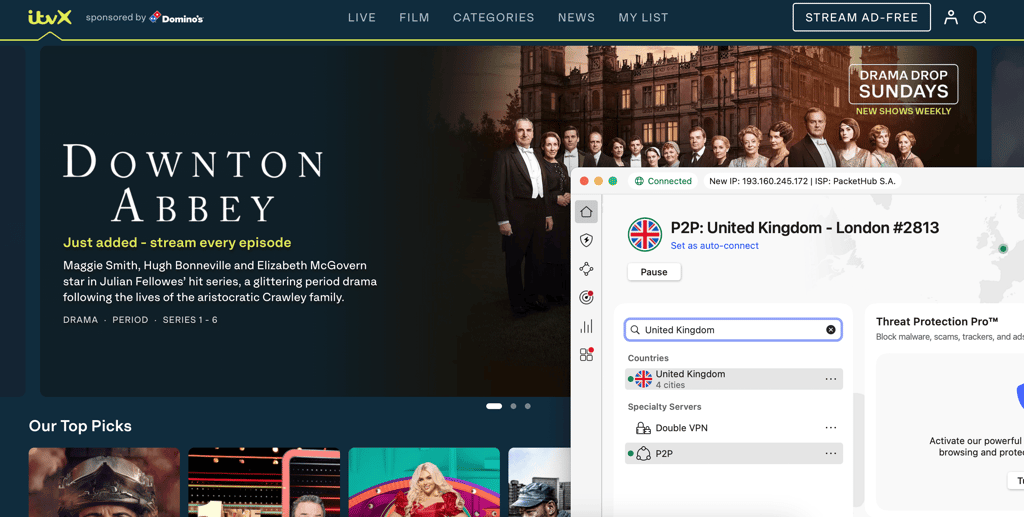Select the Double VPN specialty server
The height and width of the screenshot is (517, 1024).
pos(733,428)
